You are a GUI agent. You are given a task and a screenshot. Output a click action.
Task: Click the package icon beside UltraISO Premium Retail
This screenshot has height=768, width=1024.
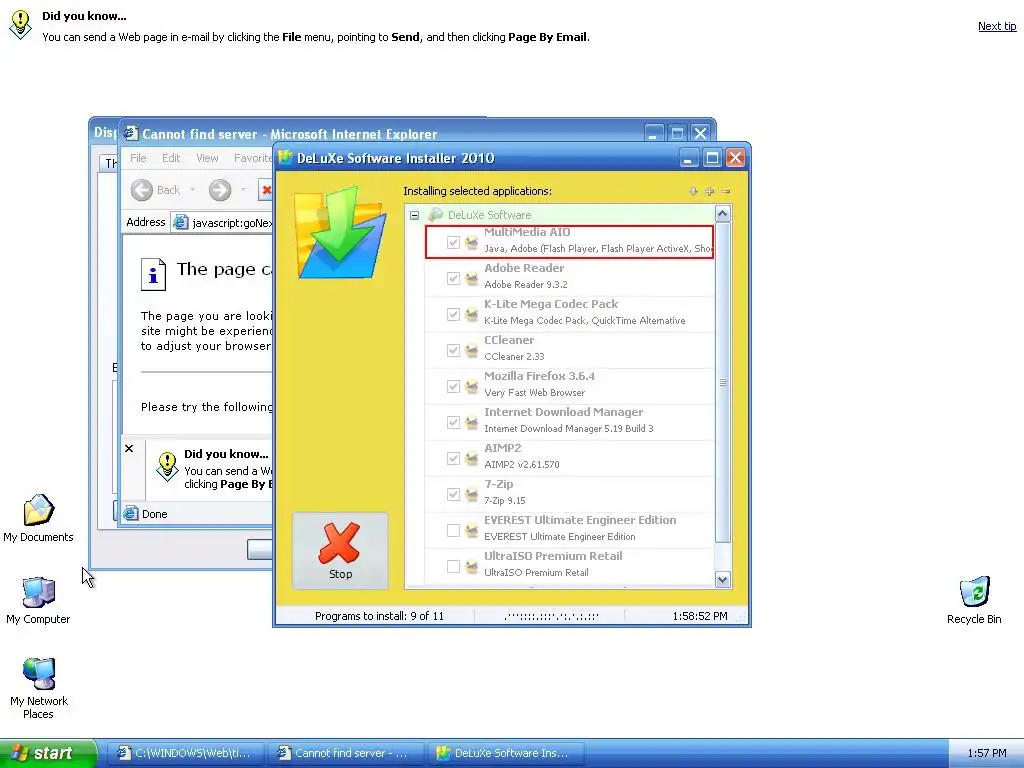click(x=472, y=566)
